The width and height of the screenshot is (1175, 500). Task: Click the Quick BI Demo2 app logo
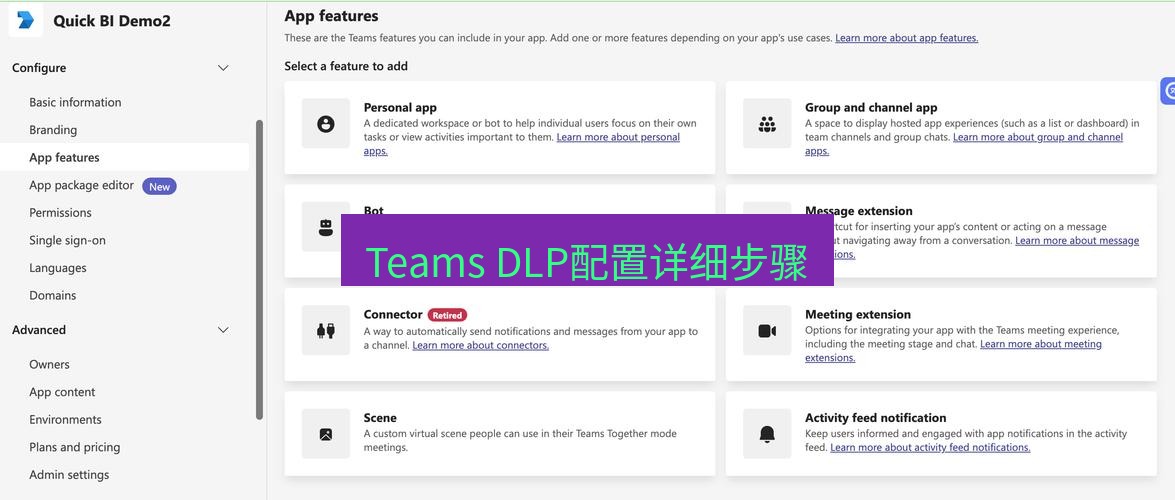(x=26, y=20)
